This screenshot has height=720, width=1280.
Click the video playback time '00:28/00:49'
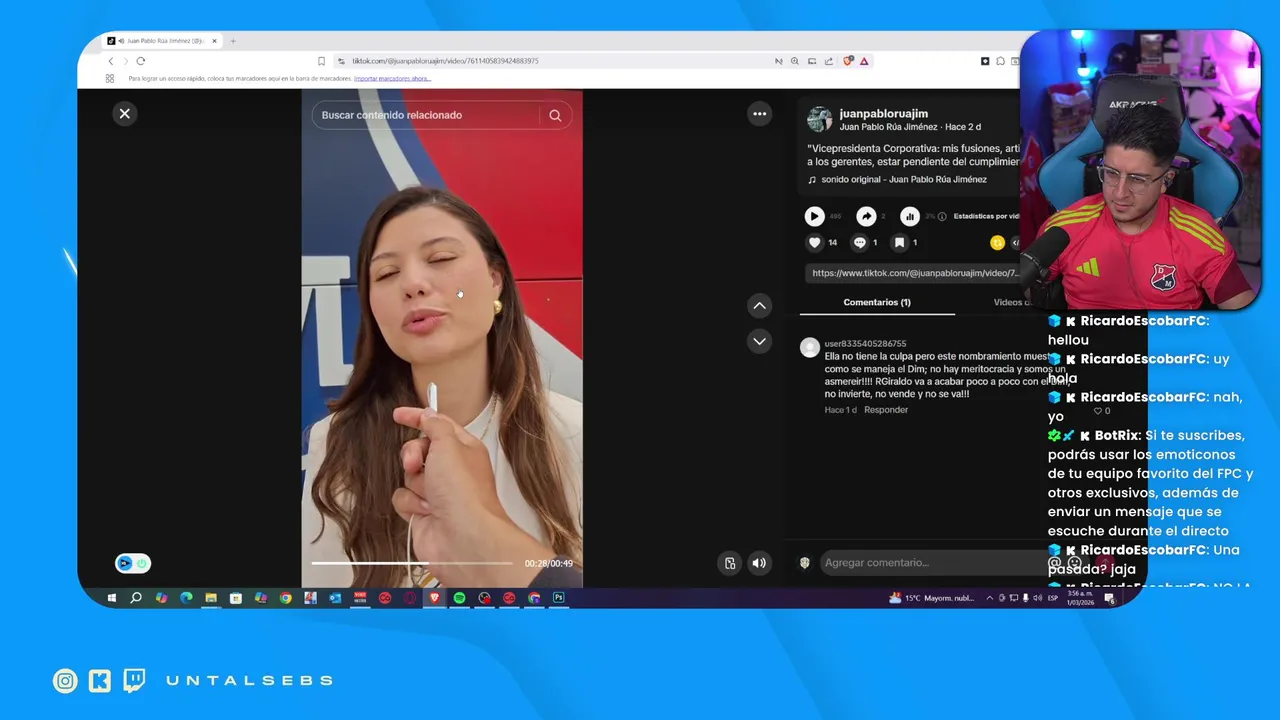(549, 564)
